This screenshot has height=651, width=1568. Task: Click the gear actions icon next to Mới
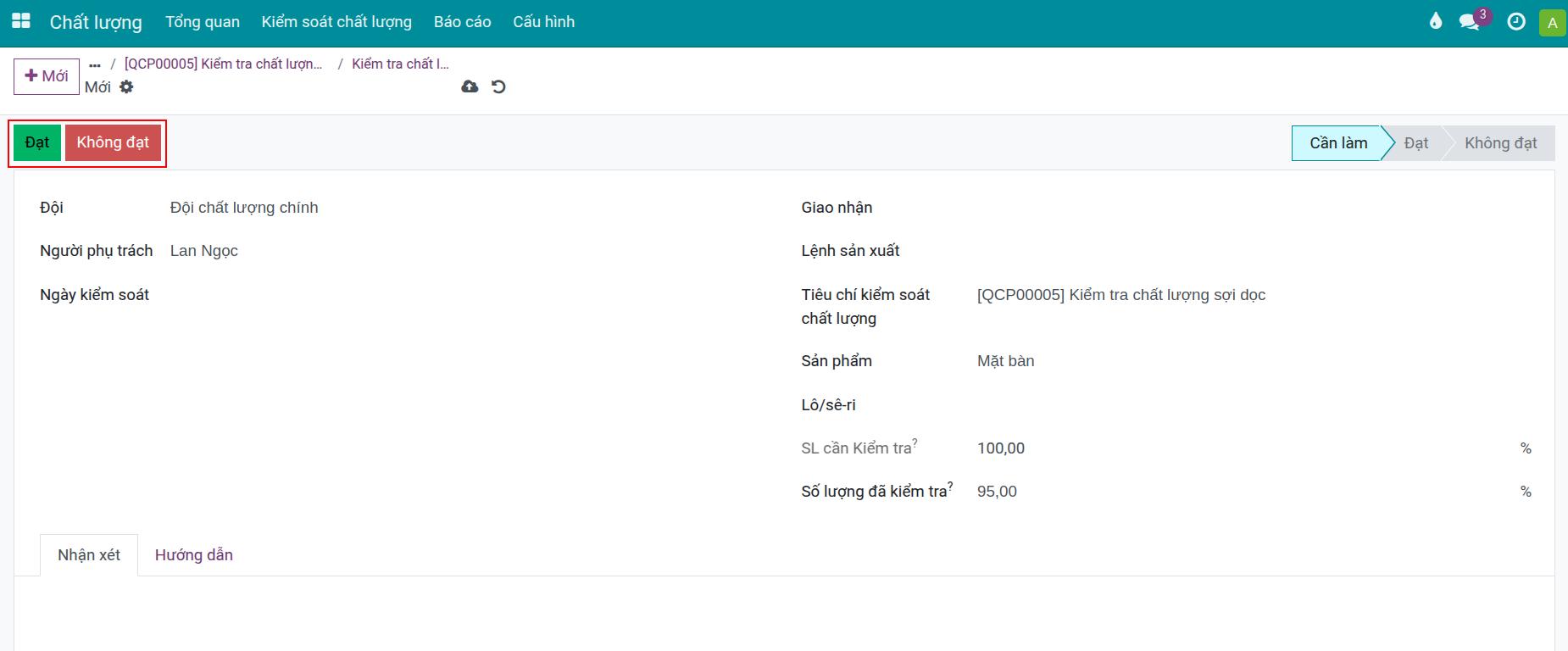[x=126, y=86]
